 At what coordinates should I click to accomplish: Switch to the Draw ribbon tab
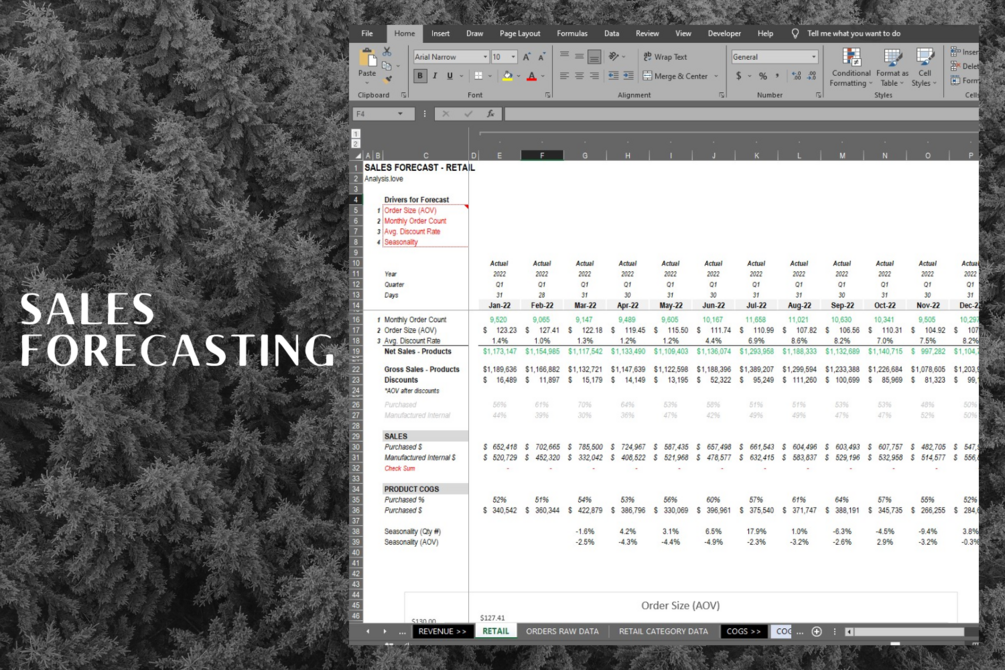[x=475, y=33]
